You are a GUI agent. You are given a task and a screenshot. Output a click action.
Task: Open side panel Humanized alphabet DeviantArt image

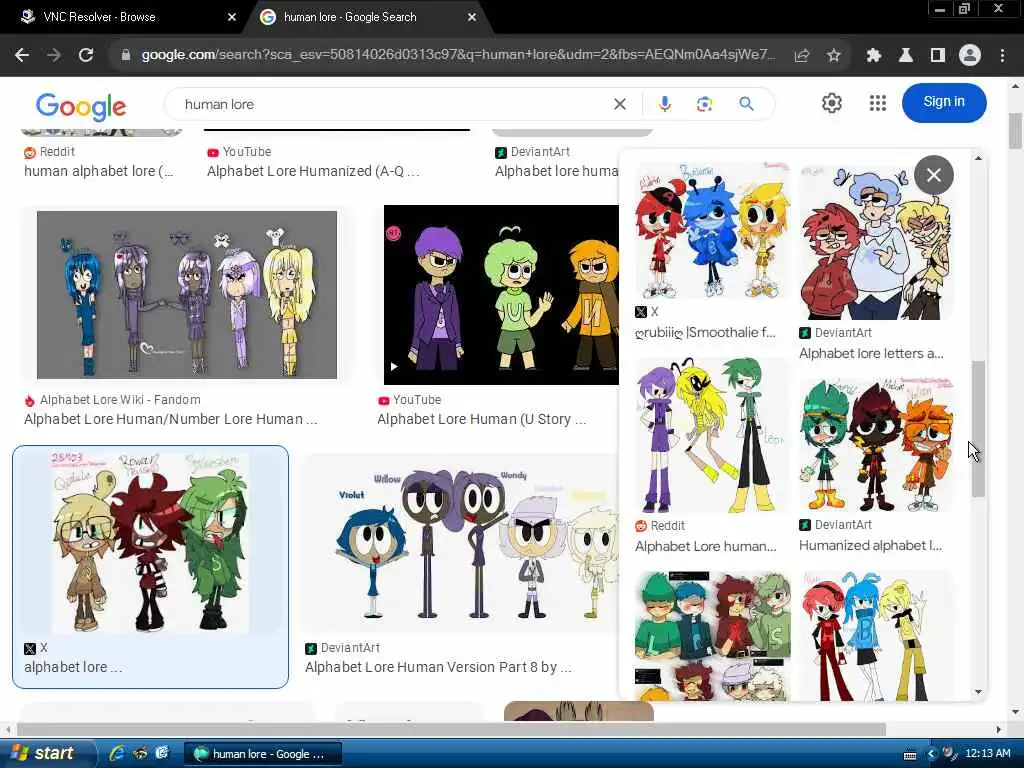point(876,444)
